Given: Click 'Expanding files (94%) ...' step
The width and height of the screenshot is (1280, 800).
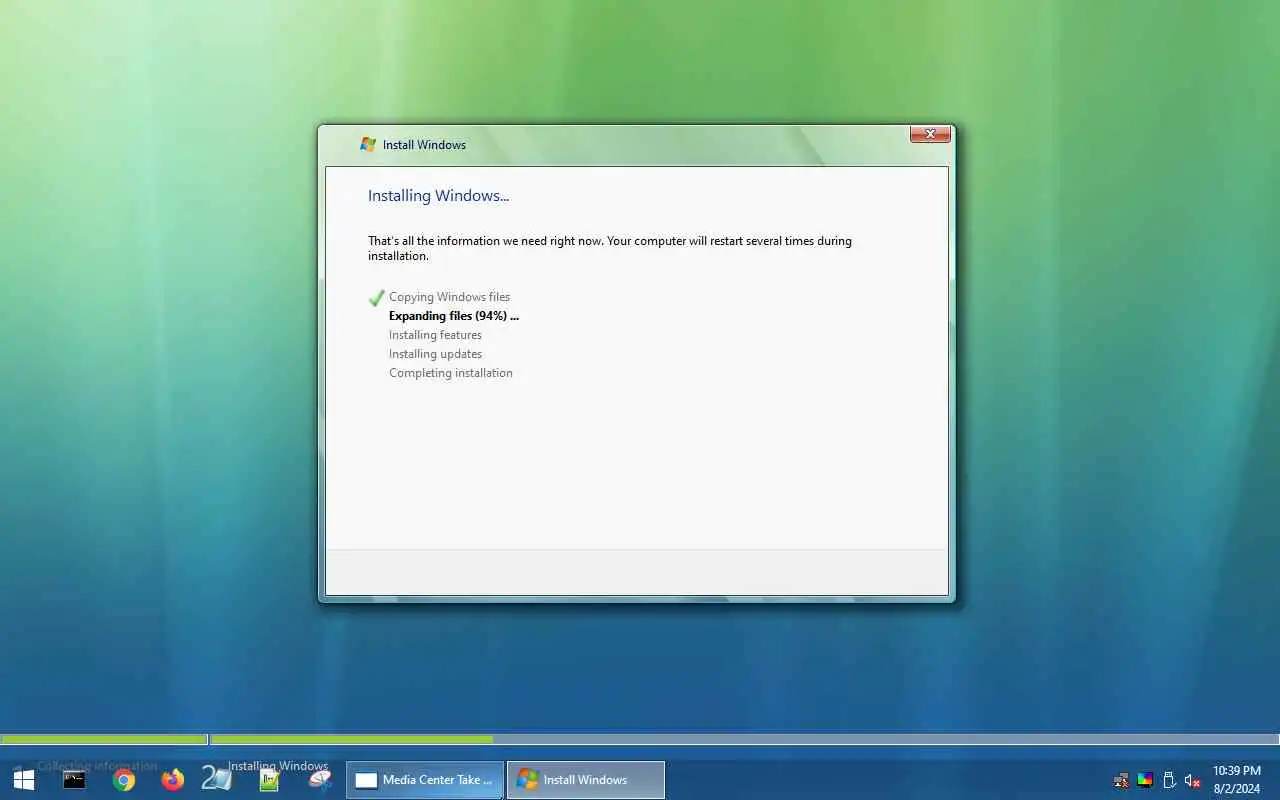Looking at the screenshot, I should (x=454, y=316).
